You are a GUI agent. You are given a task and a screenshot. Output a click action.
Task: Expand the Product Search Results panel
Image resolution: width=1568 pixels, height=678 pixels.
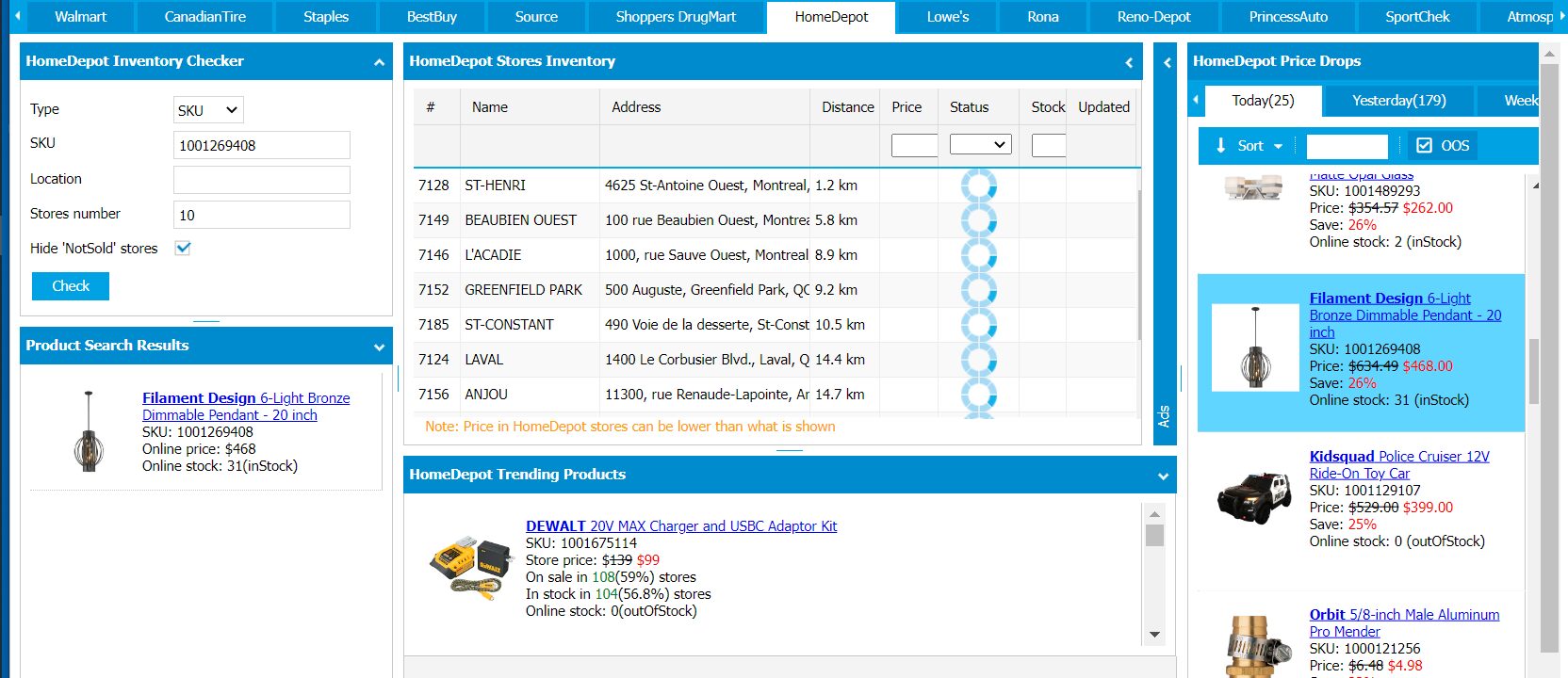(379, 347)
